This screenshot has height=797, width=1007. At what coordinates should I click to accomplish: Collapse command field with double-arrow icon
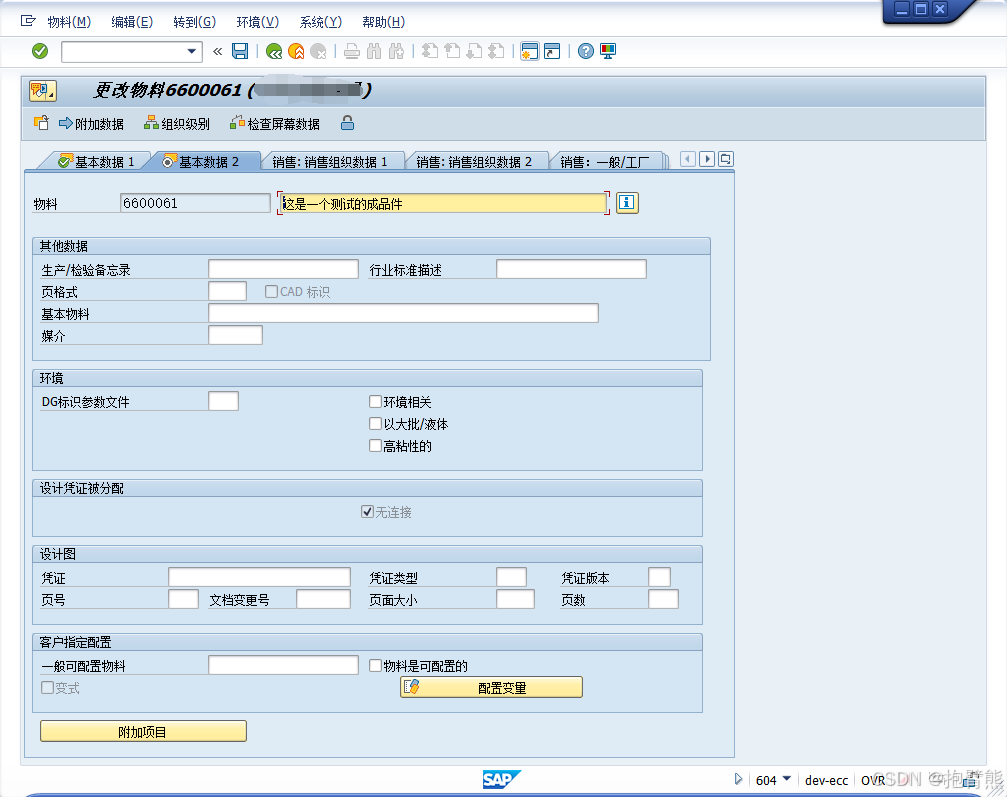(218, 51)
